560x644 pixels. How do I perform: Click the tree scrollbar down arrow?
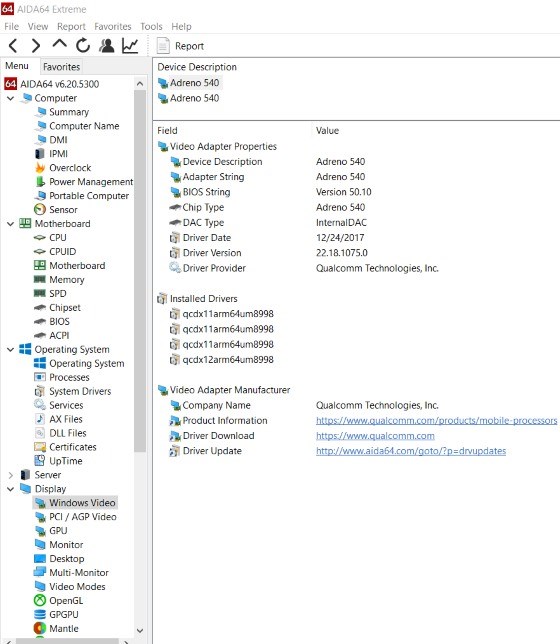click(x=140, y=630)
